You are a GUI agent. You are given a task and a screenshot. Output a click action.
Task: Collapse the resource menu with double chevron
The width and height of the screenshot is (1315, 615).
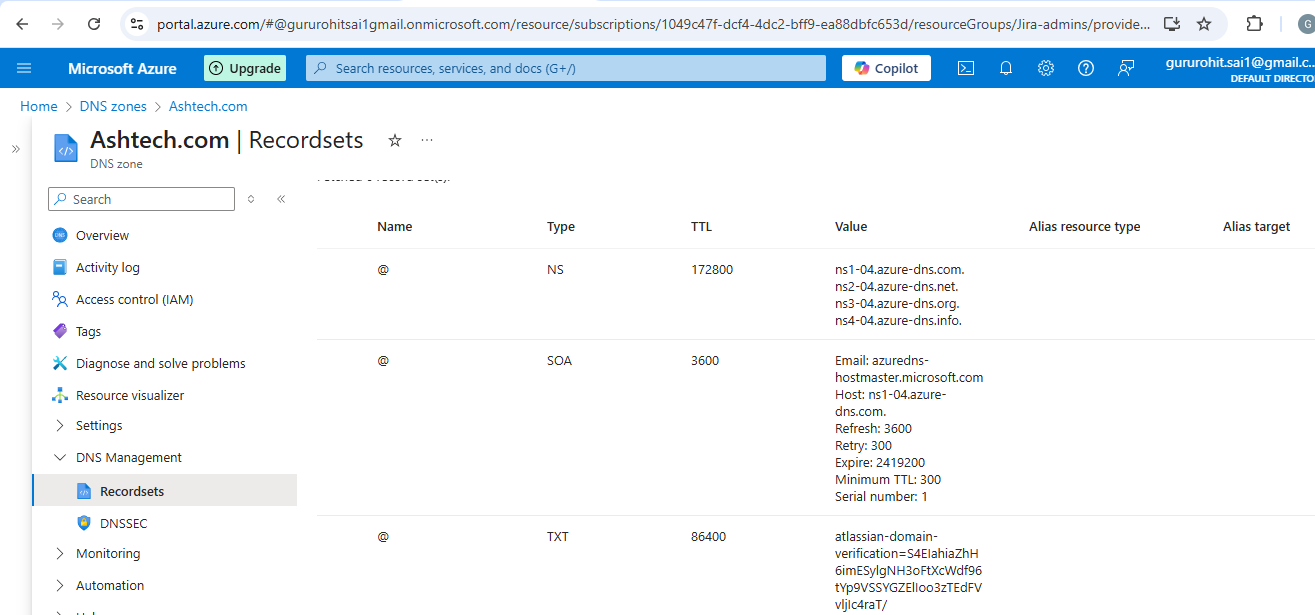coord(281,199)
